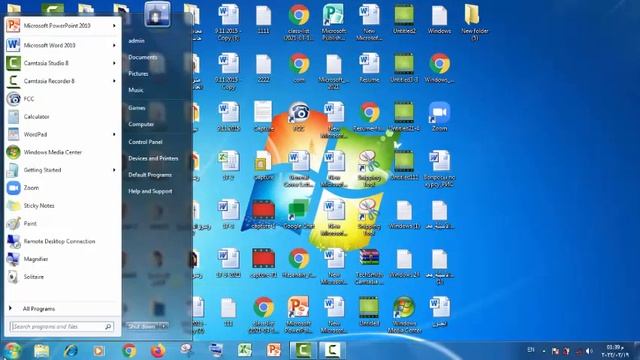
Task: Launch Windows Media Center from Start menu
Action: coord(63,152)
